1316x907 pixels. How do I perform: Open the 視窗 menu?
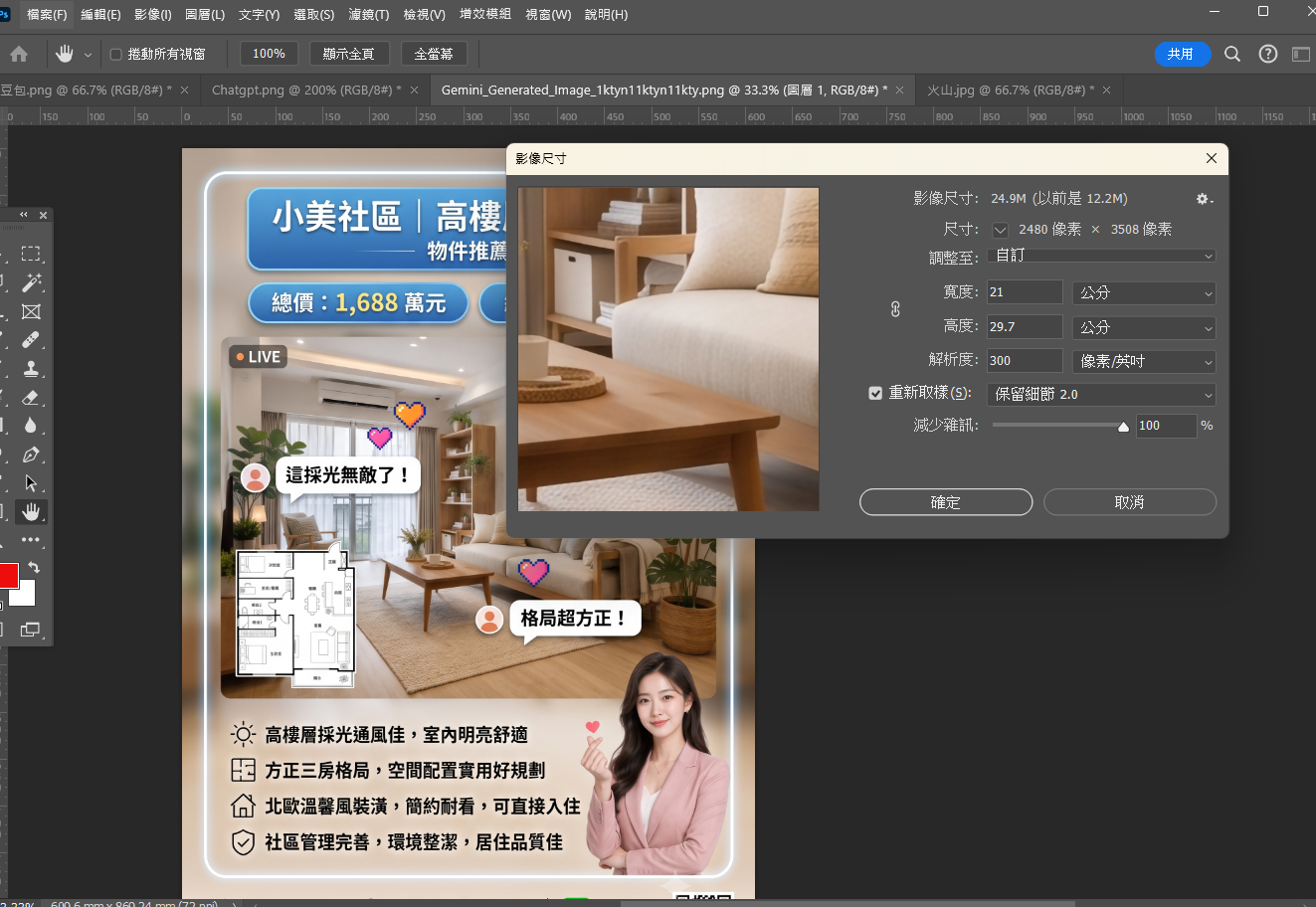click(x=548, y=14)
